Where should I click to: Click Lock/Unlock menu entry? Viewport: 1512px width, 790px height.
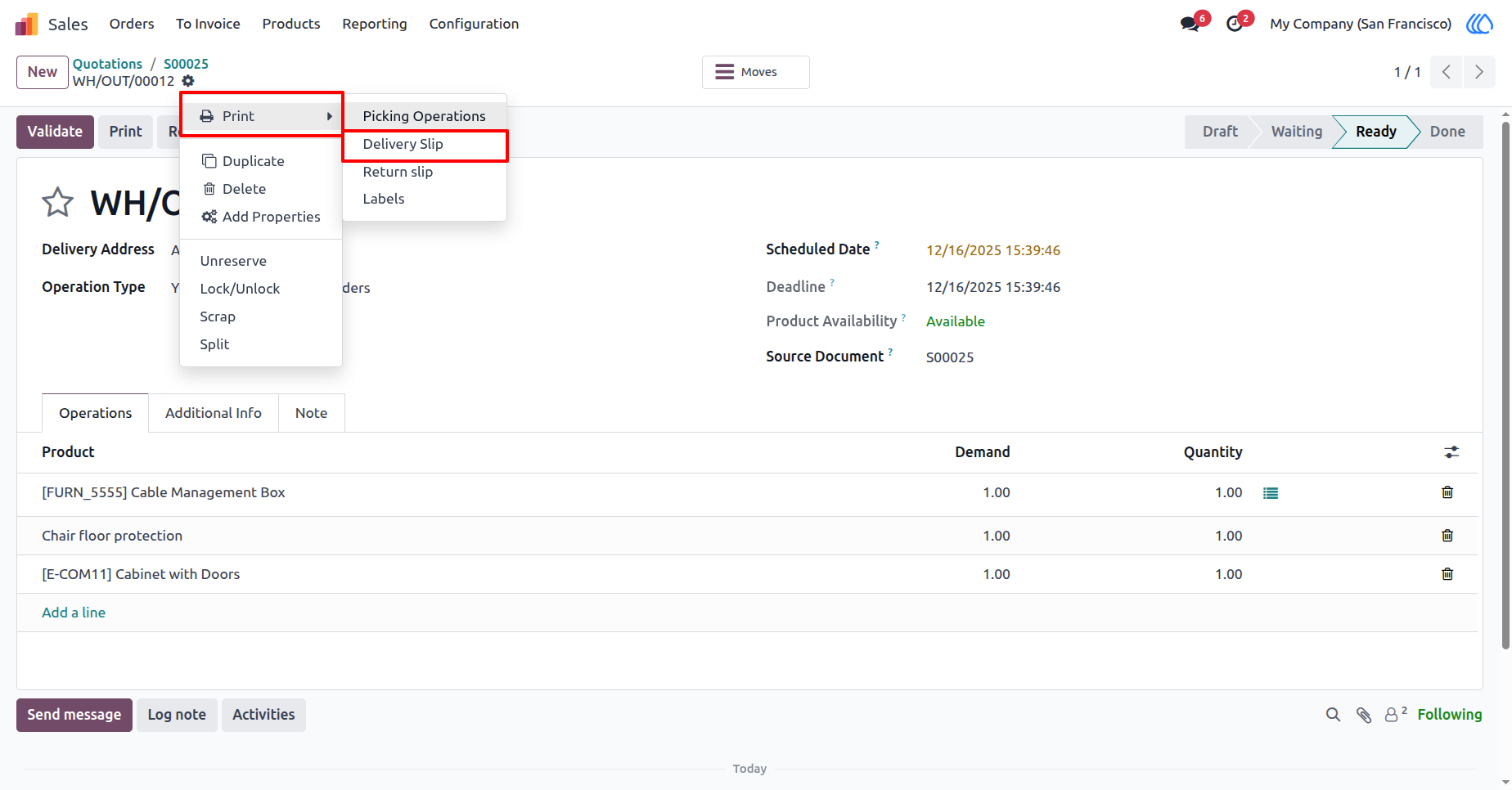coord(261,289)
